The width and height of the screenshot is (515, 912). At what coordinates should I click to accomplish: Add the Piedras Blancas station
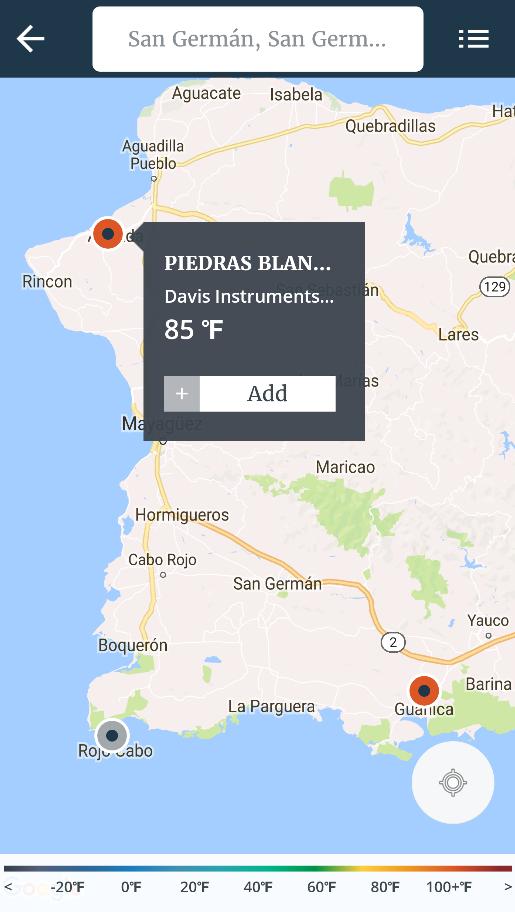250,394
